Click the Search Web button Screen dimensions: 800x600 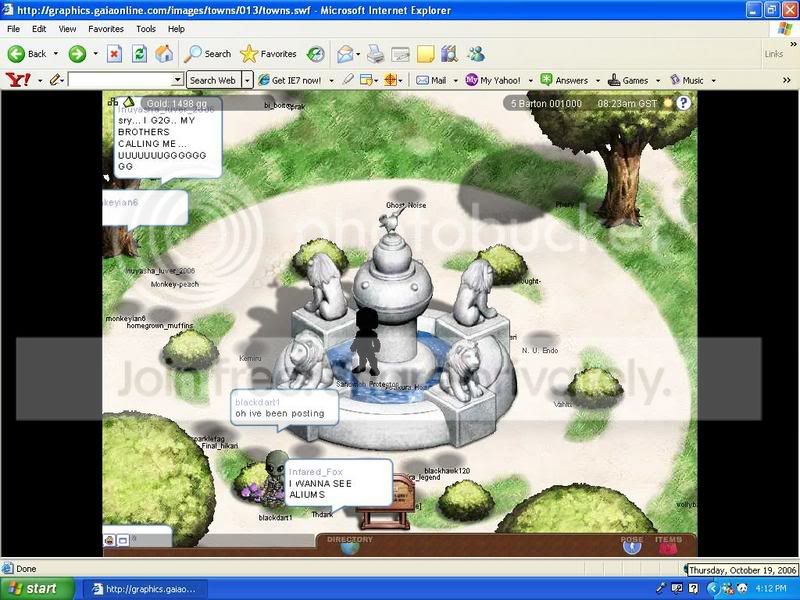213,81
